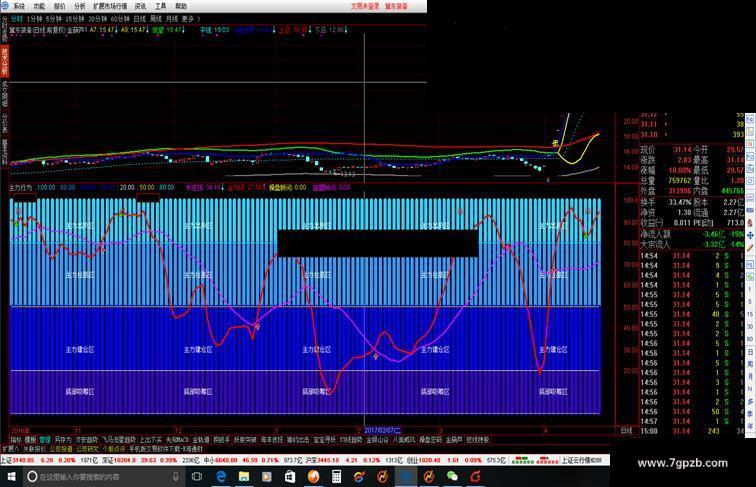Switch to the 月线 period tab

click(x=172, y=19)
